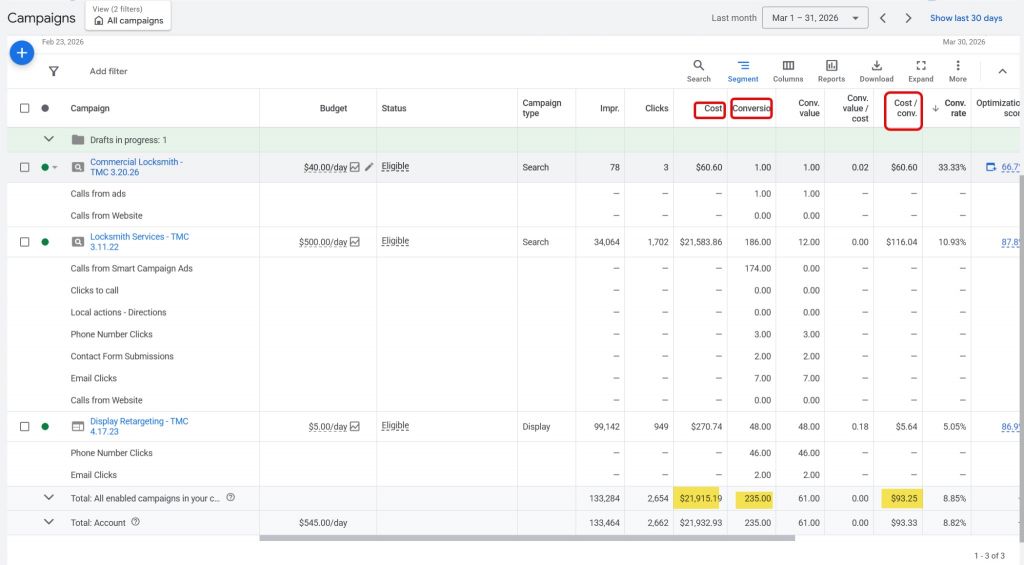Open Display Retargeting - TMC 4.17.23 campaign
Image resolution: width=1024 pixels, height=565 pixels.
[139, 427]
